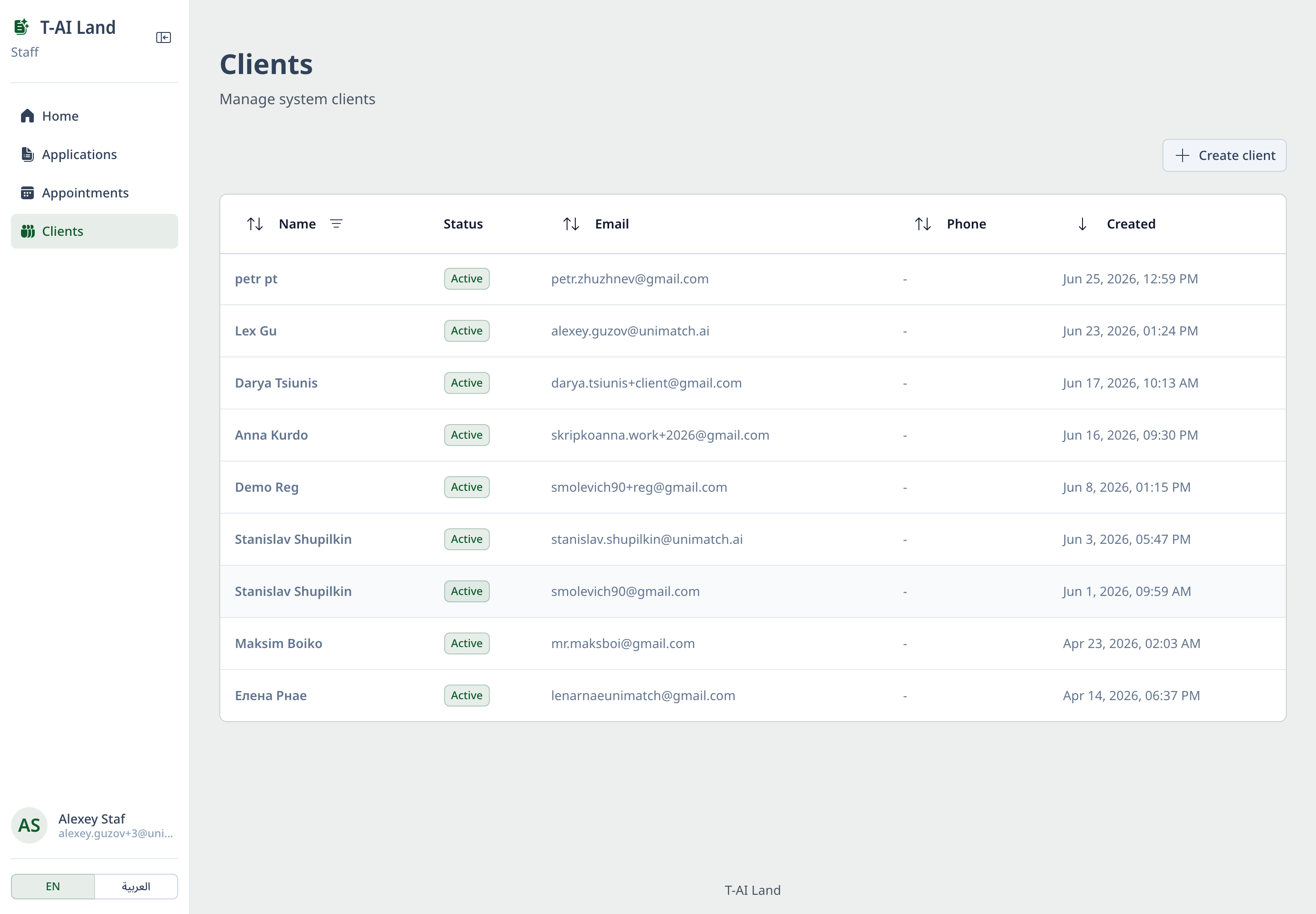1316x914 pixels.
Task: Click date Jun 25, 2026, 12:59 PM
Action: 1130,279
